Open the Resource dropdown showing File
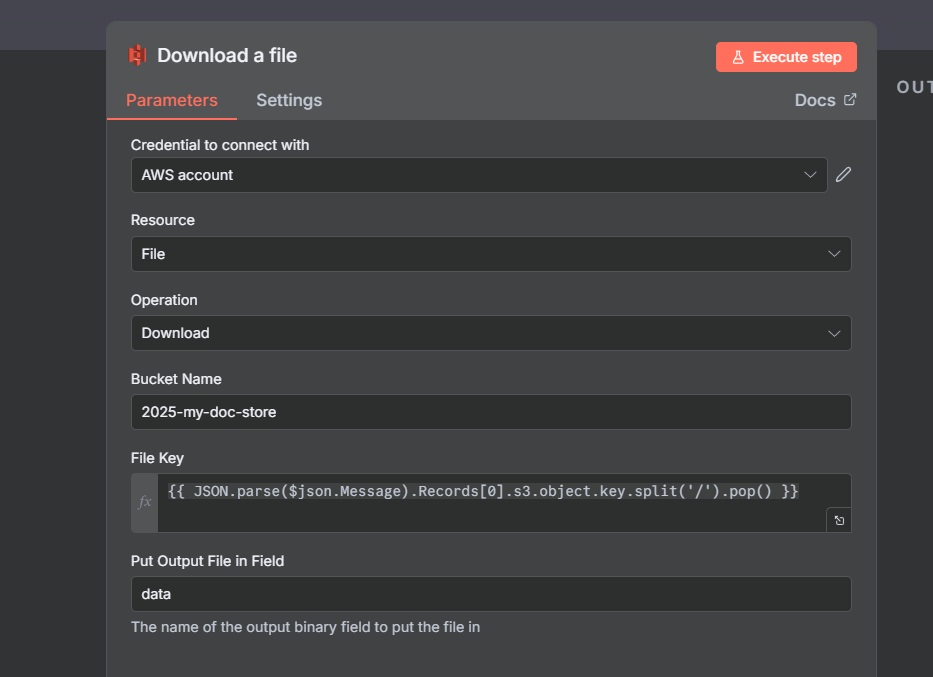The image size is (933, 677). click(x=491, y=254)
